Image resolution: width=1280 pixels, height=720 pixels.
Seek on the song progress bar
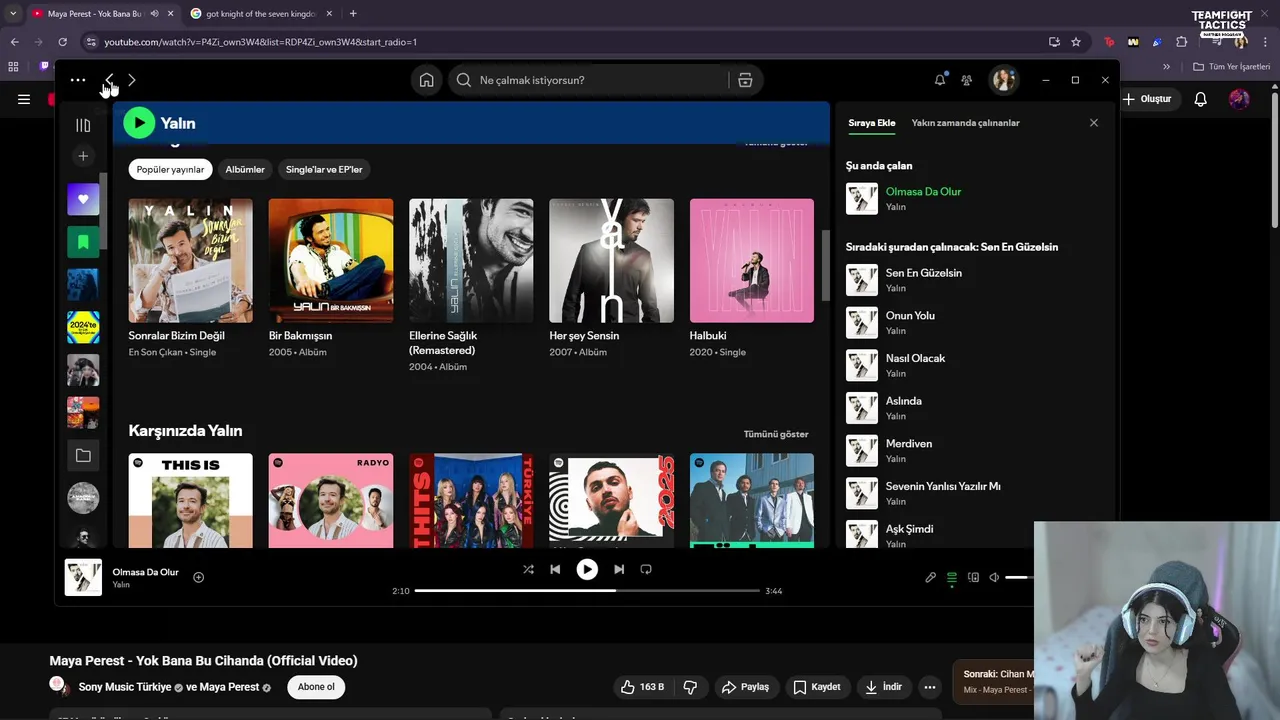(x=587, y=591)
